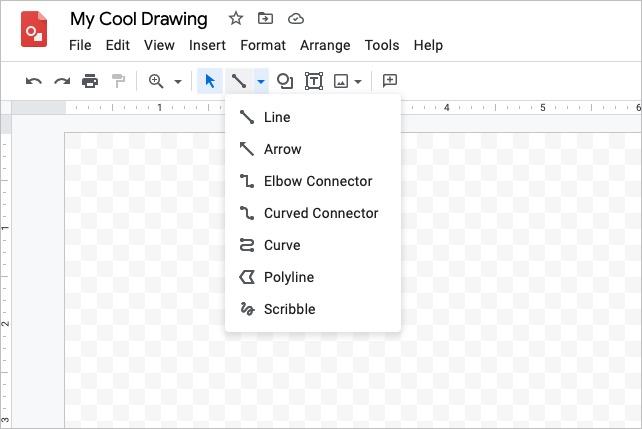This screenshot has width=642, height=429.
Task: Check the cloud save status icon
Action: point(296,19)
